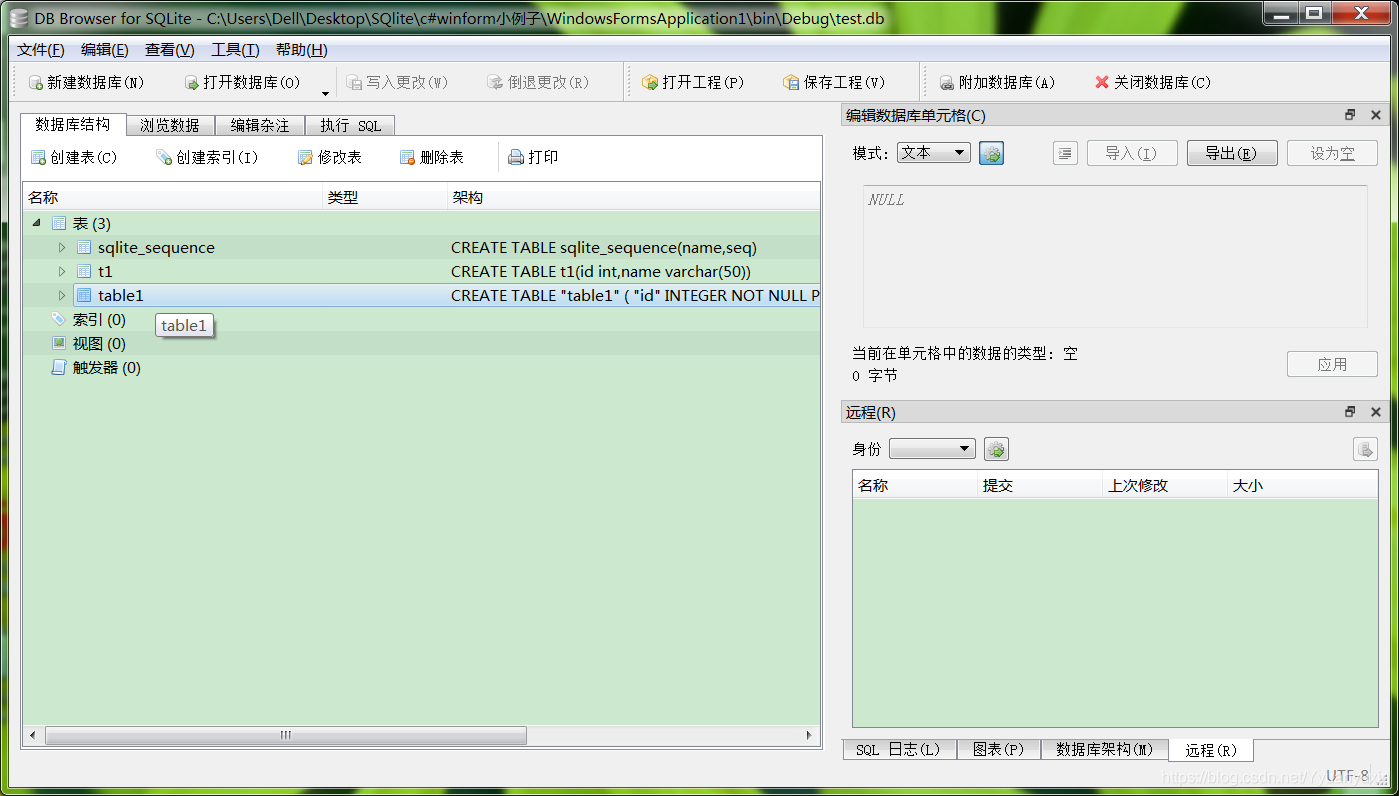Select sqlite_sequence table row
Viewport: 1399px width, 796px height.
(421, 247)
